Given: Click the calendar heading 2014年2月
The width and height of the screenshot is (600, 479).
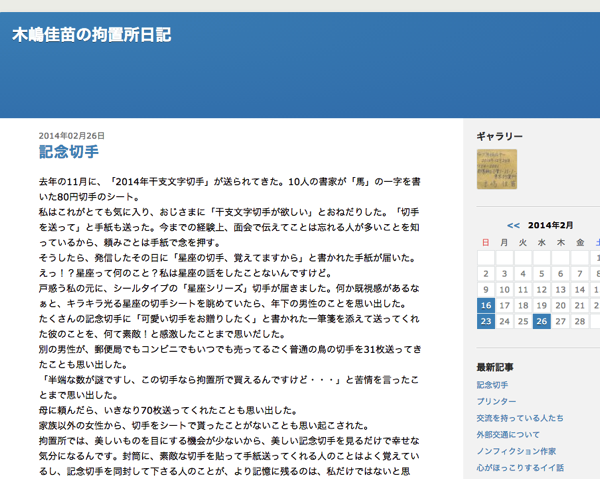Looking at the screenshot, I should click(550, 225).
